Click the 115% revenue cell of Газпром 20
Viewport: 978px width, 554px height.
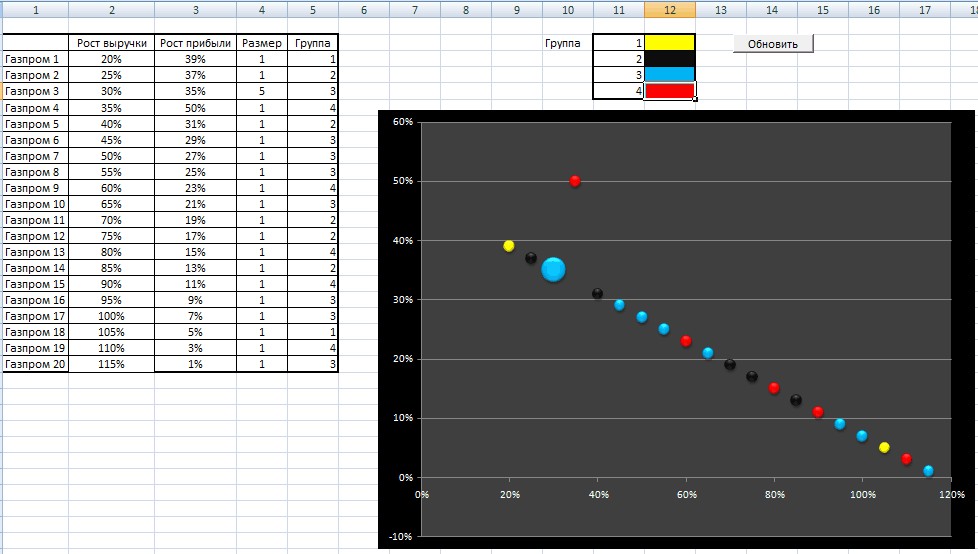click(x=112, y=364)
